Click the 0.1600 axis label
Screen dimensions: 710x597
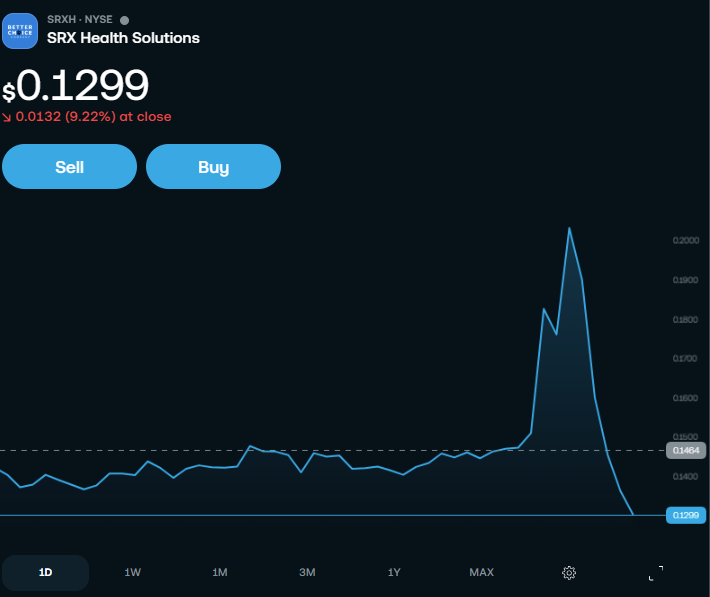click(x=686, y=398)
